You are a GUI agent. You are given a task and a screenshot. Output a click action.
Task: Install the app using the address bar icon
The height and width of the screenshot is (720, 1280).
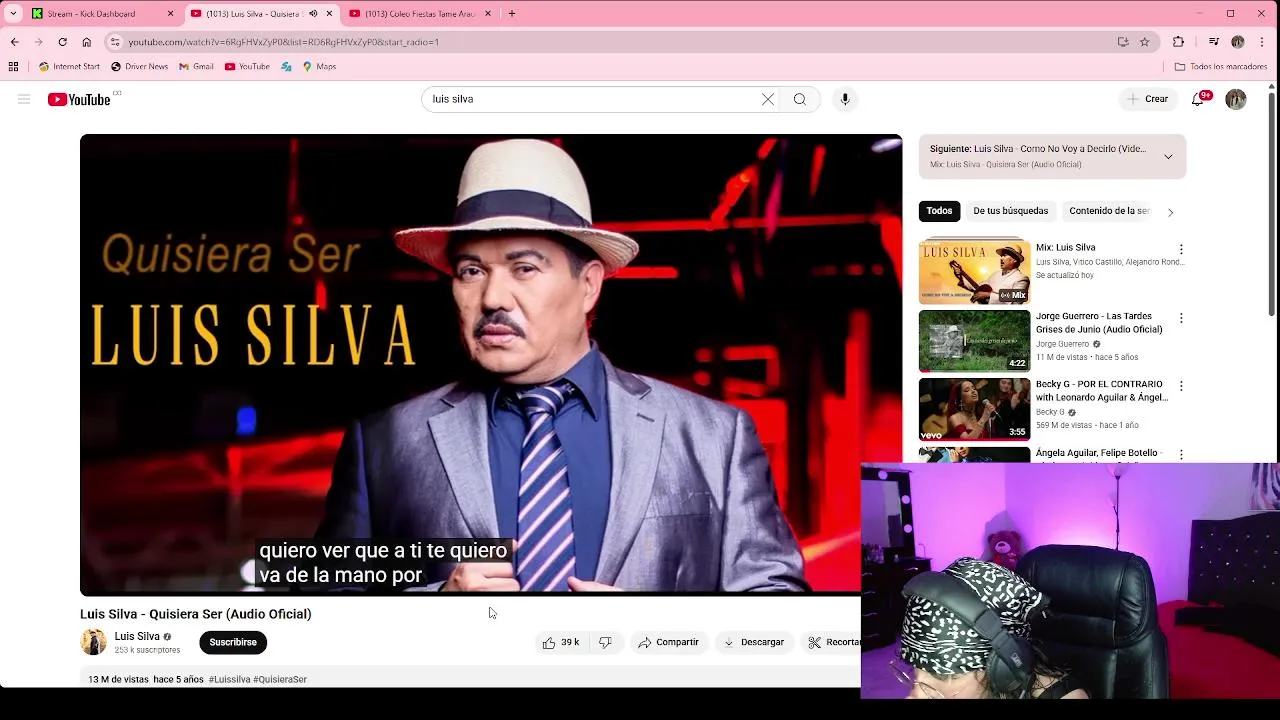click(x=1123, y=42)
